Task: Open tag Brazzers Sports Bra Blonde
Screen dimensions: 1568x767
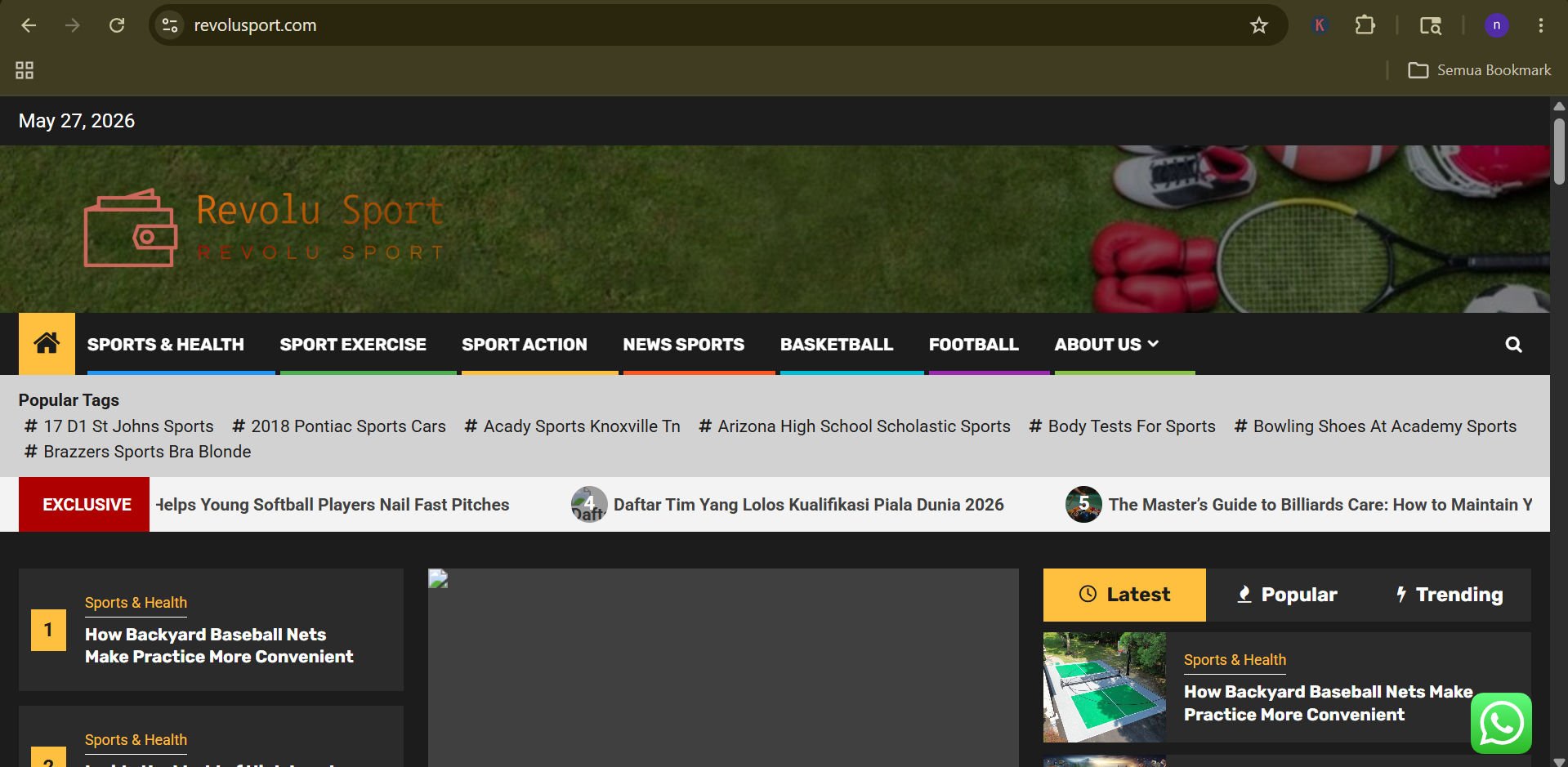Action: [x=138, y=452]
